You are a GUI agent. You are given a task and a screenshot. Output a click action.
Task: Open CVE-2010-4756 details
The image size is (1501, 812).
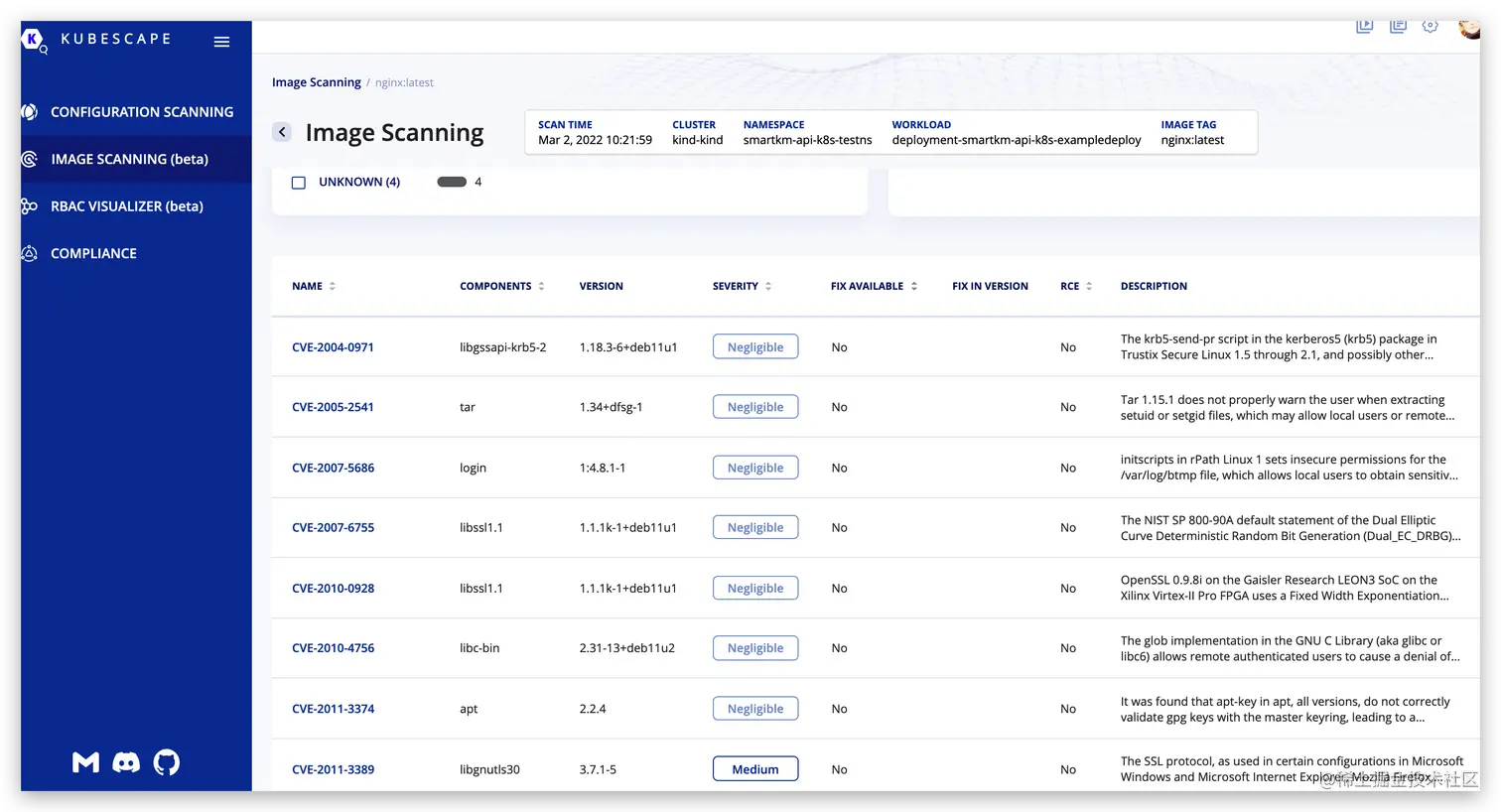[333, 648]
